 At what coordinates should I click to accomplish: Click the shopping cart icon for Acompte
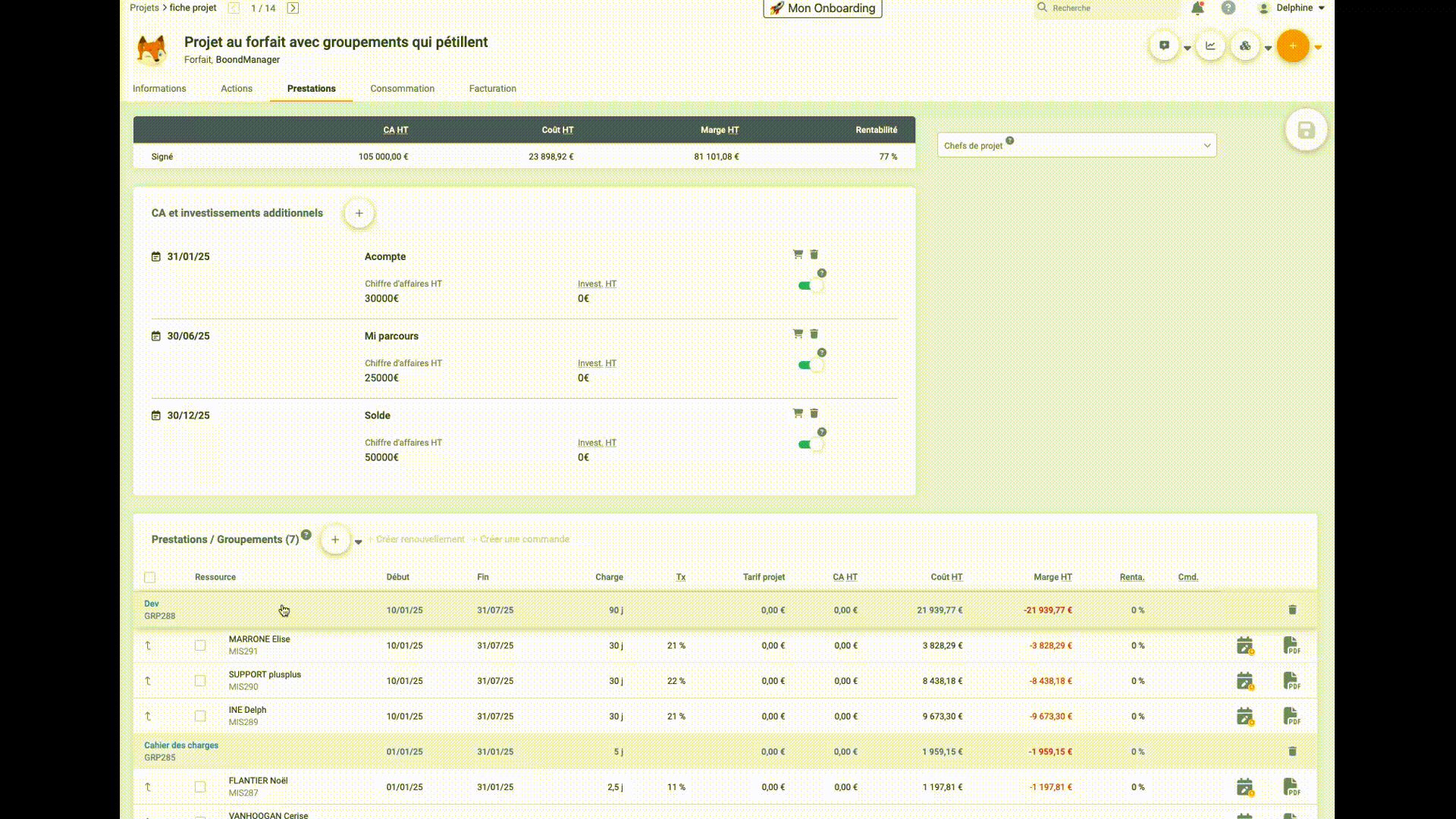[798, 254]
